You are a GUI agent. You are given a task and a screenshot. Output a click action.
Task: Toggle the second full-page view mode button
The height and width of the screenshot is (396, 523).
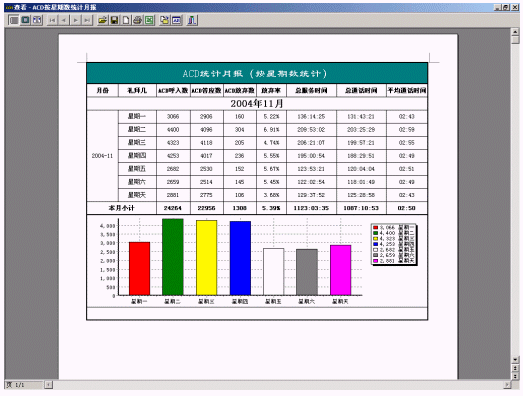pyautogui.click(x=25, y=20)
